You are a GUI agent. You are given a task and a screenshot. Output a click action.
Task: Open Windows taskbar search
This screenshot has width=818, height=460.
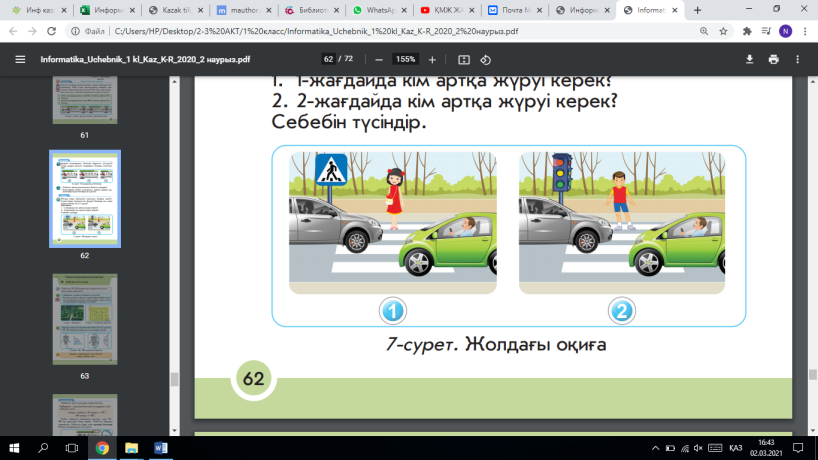(43, 448)
